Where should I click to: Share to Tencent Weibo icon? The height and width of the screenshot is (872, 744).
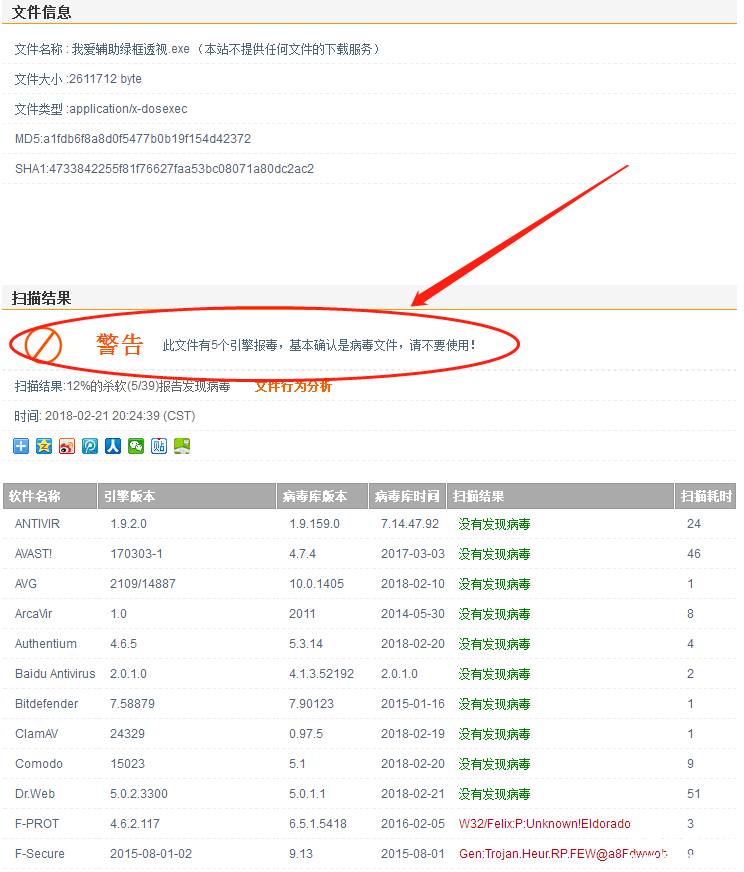click(x=90, y=446)
